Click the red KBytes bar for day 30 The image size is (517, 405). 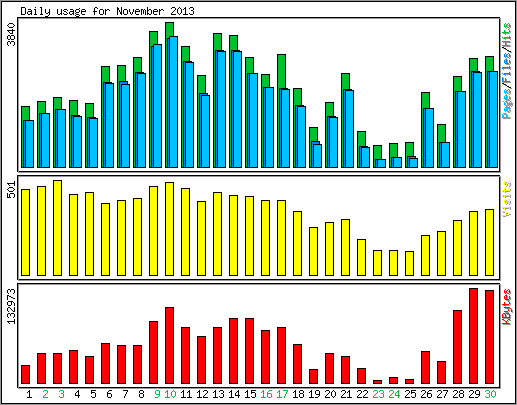click(489, 337)
